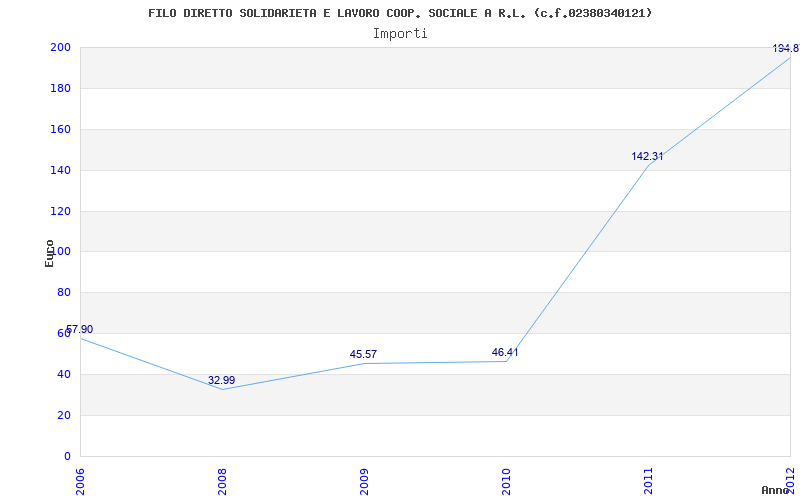Click the chart title FILO DIRETTO SOLIDARIETA
The width and height of the screenshot is (800, 500).
400,13
